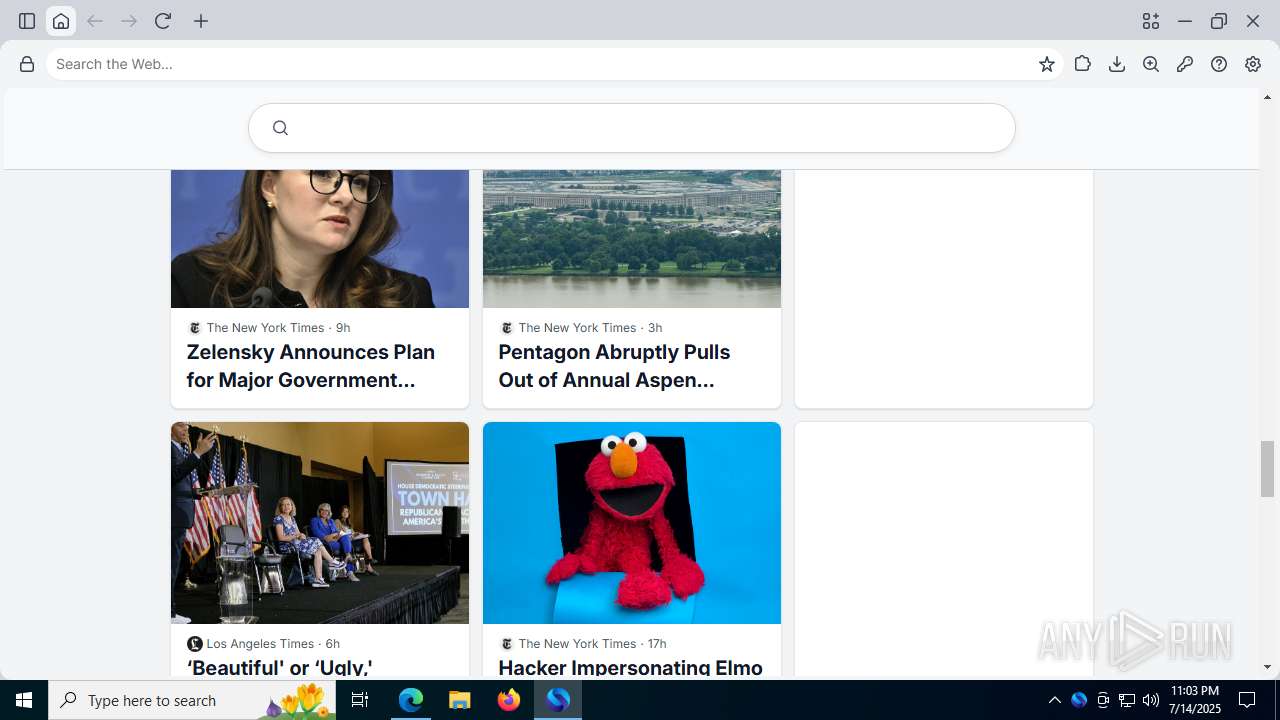Click Los Angeles Times source label
1280x720 pixels.
point(260,644)
